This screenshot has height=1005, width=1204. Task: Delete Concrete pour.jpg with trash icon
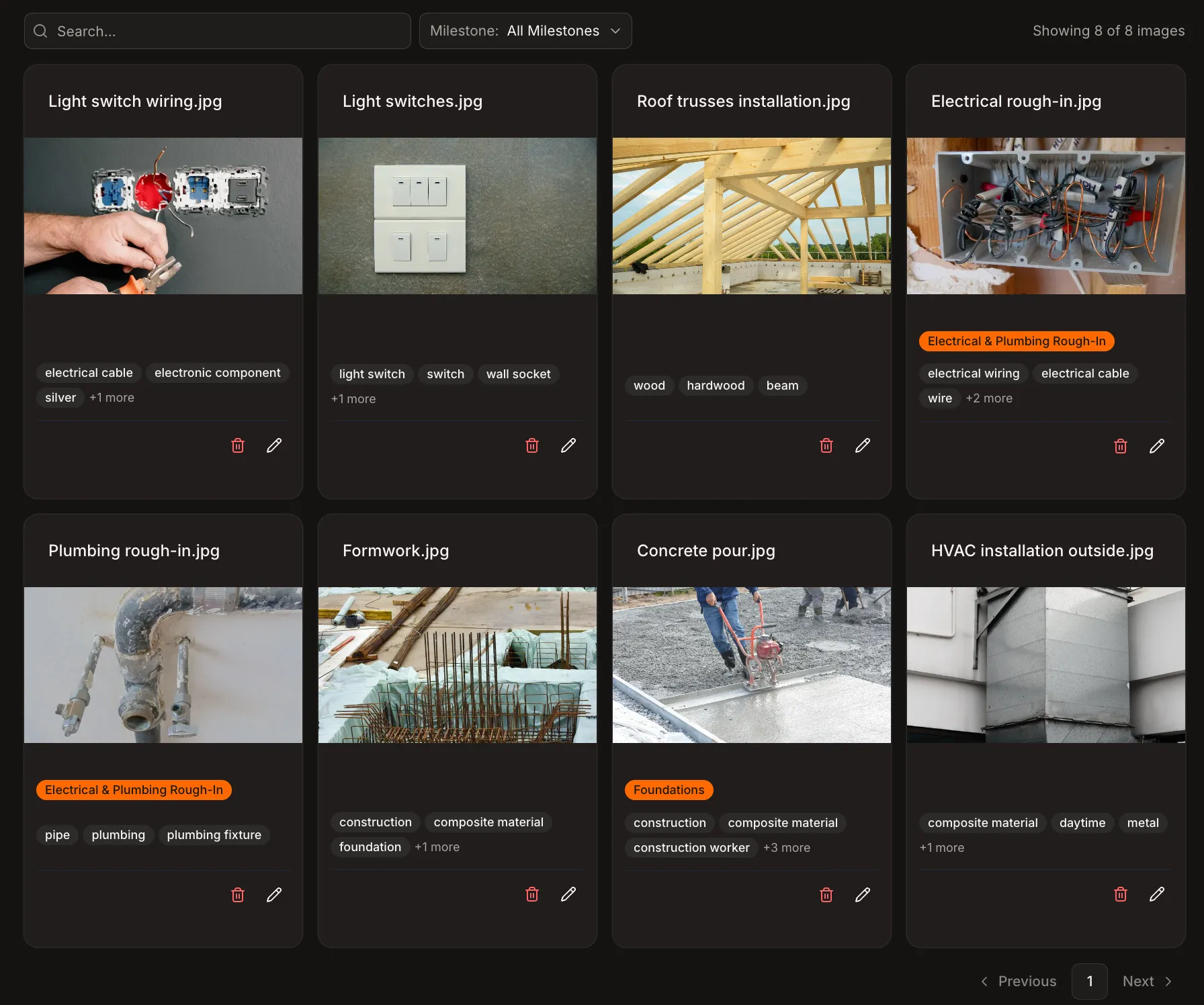pos(826,895)
